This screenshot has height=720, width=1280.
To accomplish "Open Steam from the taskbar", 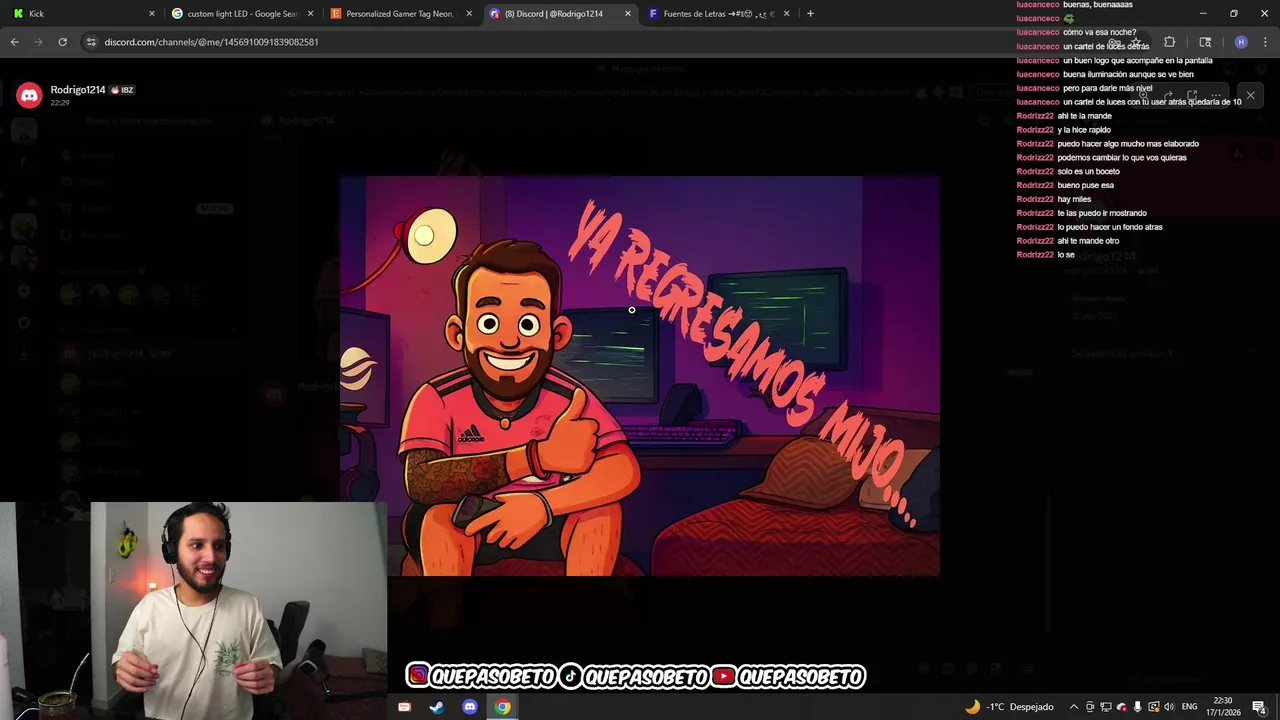I will coord(437,707).
